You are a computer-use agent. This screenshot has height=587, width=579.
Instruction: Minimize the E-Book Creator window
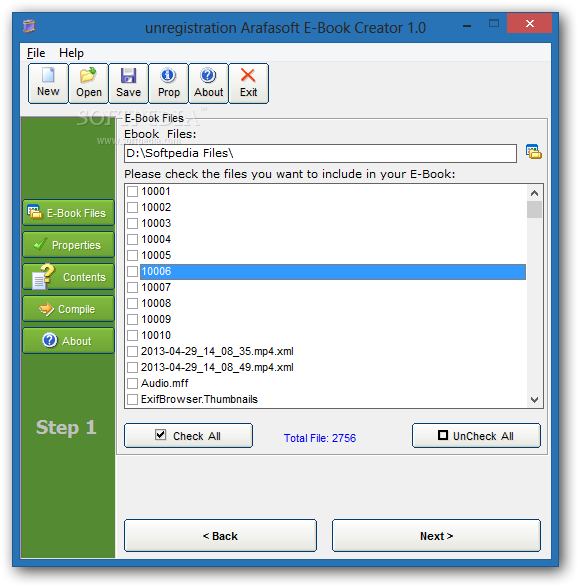click(x=467, y=25)
